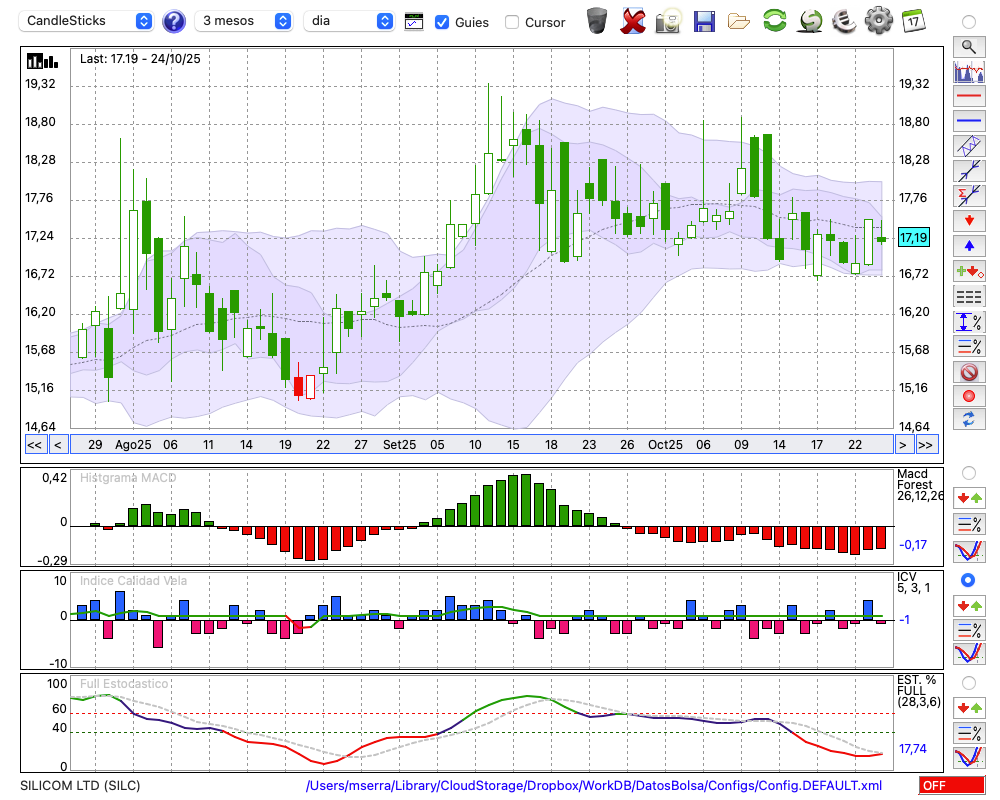
Task: Open the 3 mesos period dropdown
Action: [x=244, y=21]
